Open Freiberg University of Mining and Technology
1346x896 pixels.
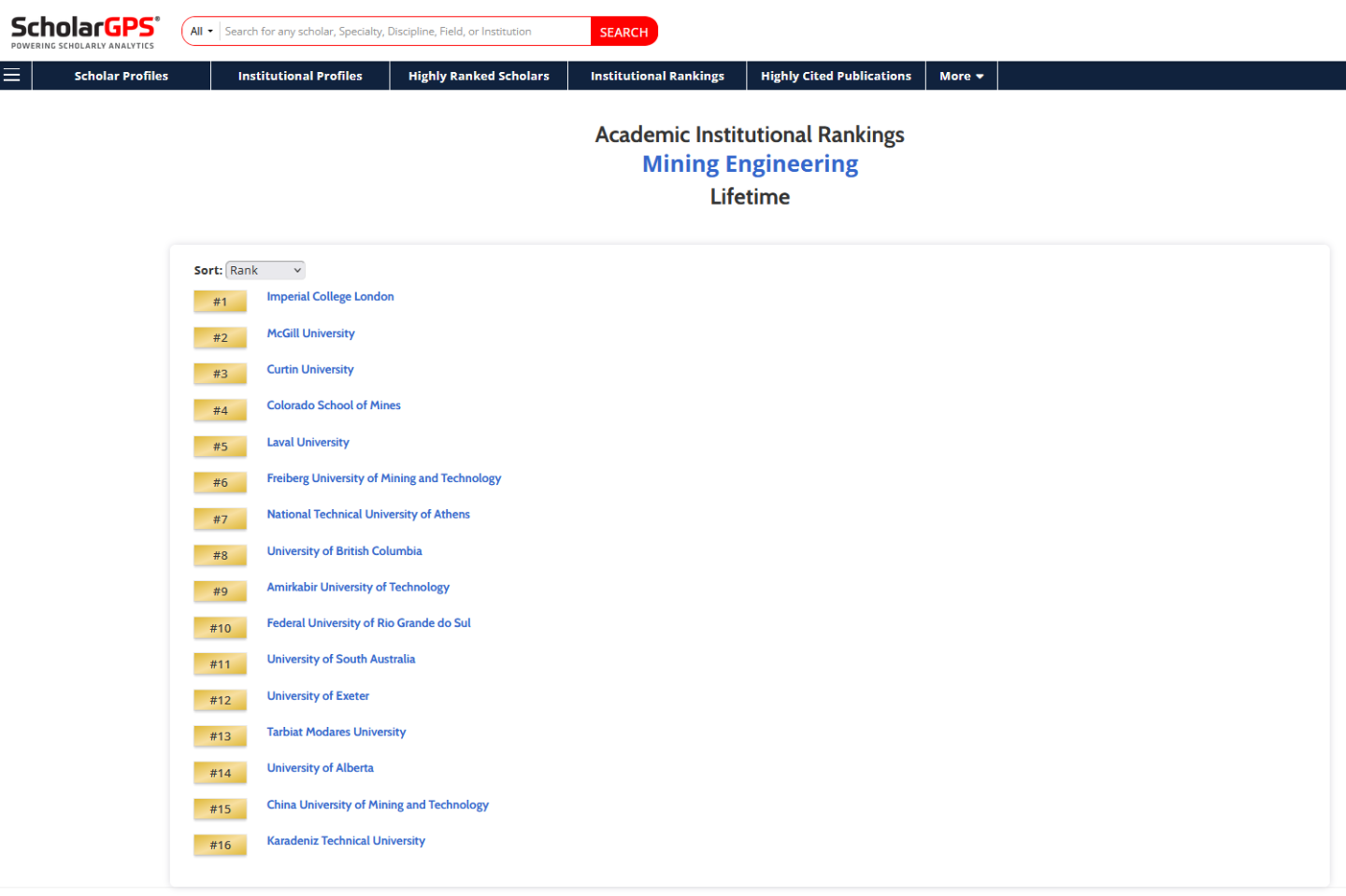[384, 478]
